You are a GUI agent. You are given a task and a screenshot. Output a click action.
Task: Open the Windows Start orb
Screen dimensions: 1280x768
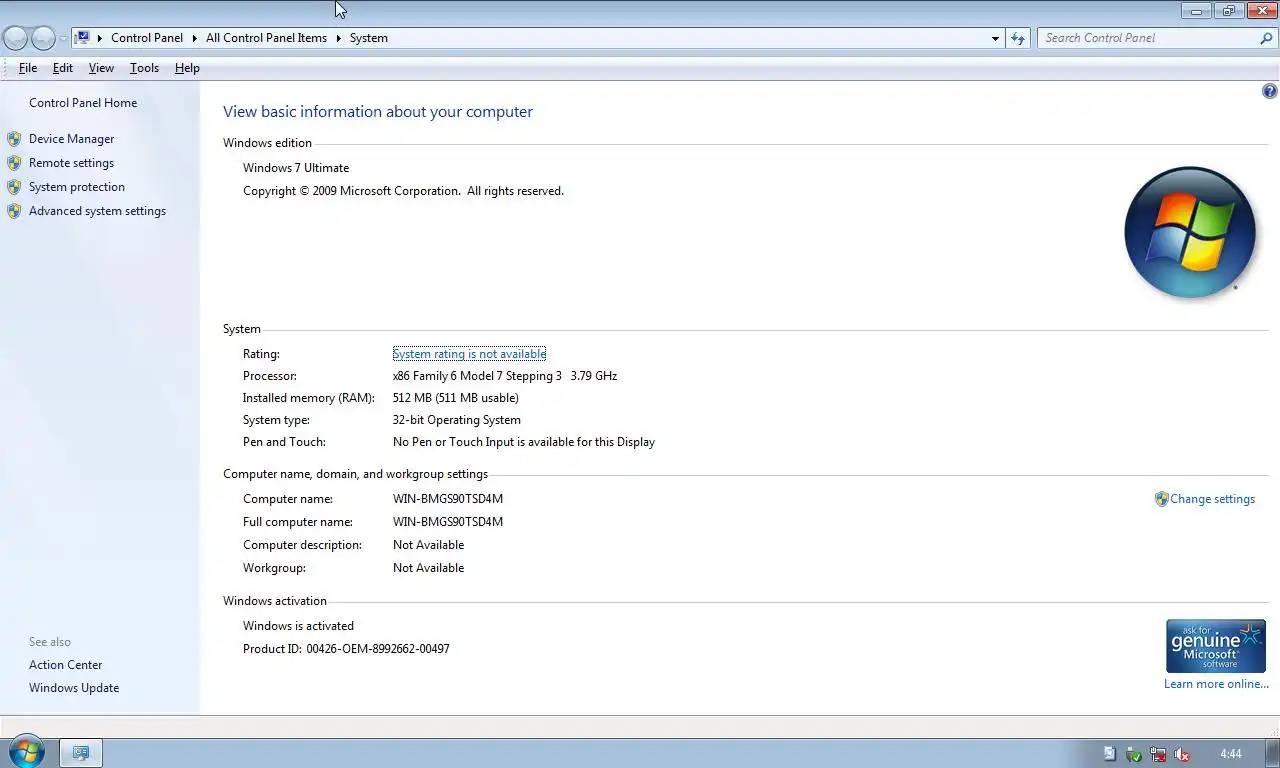pos(26,752)
